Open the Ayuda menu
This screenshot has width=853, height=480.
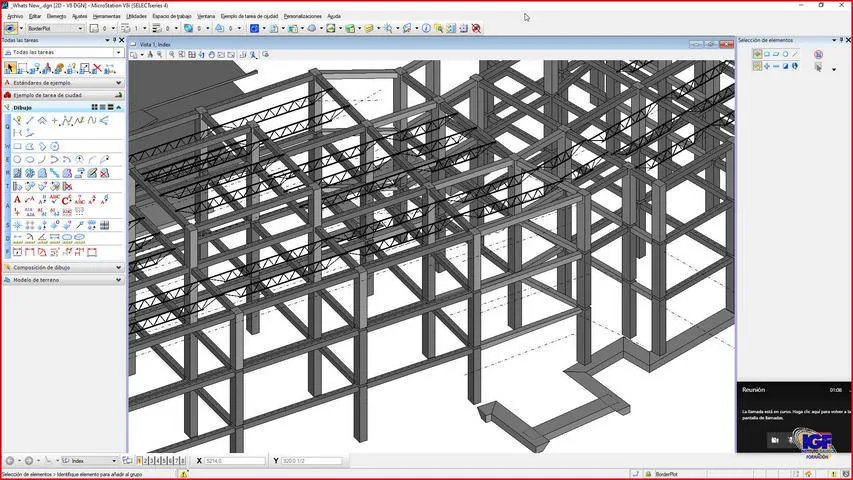click(334, 16)
